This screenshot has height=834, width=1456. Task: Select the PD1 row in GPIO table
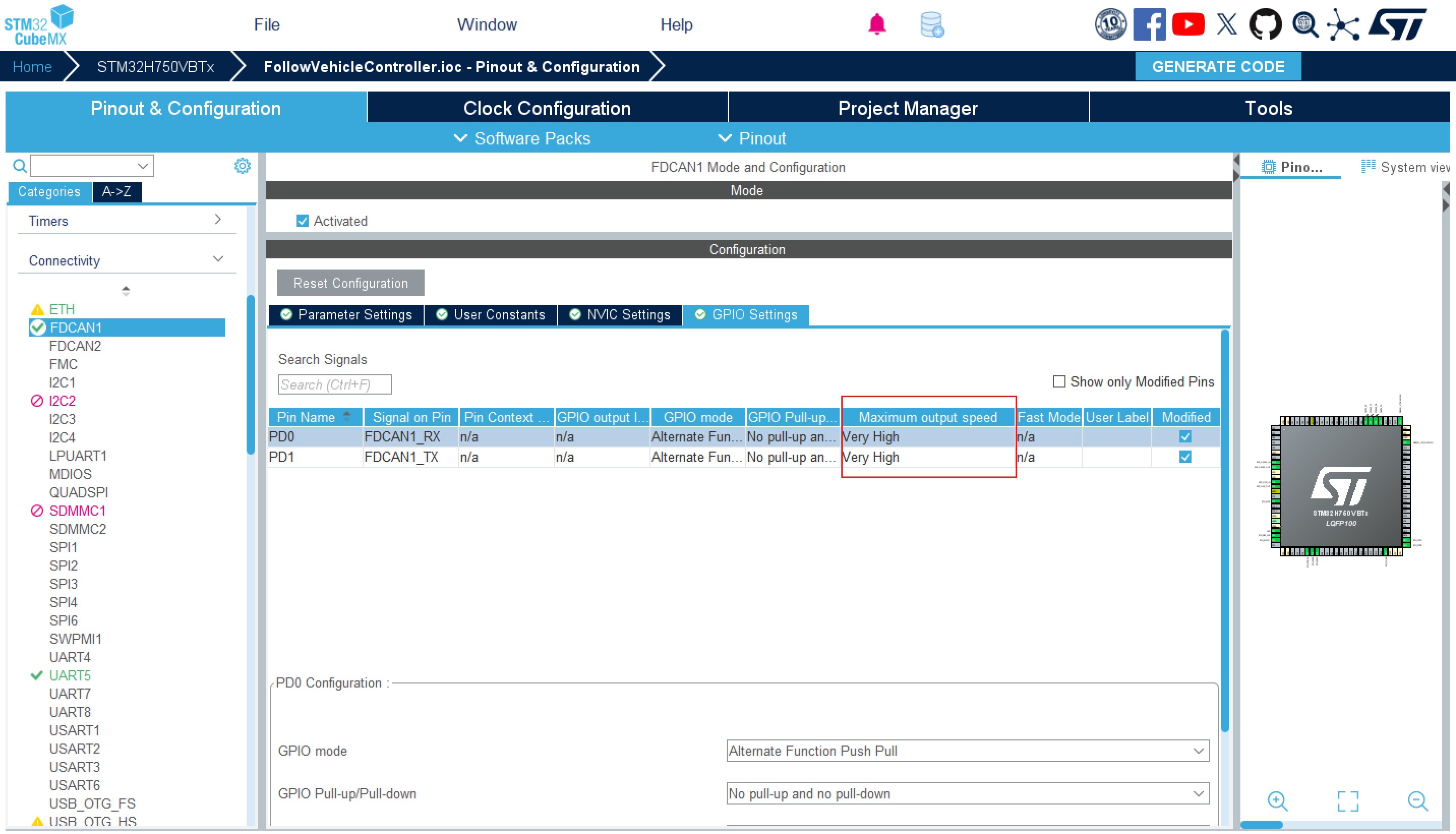[x=744, y=457]
